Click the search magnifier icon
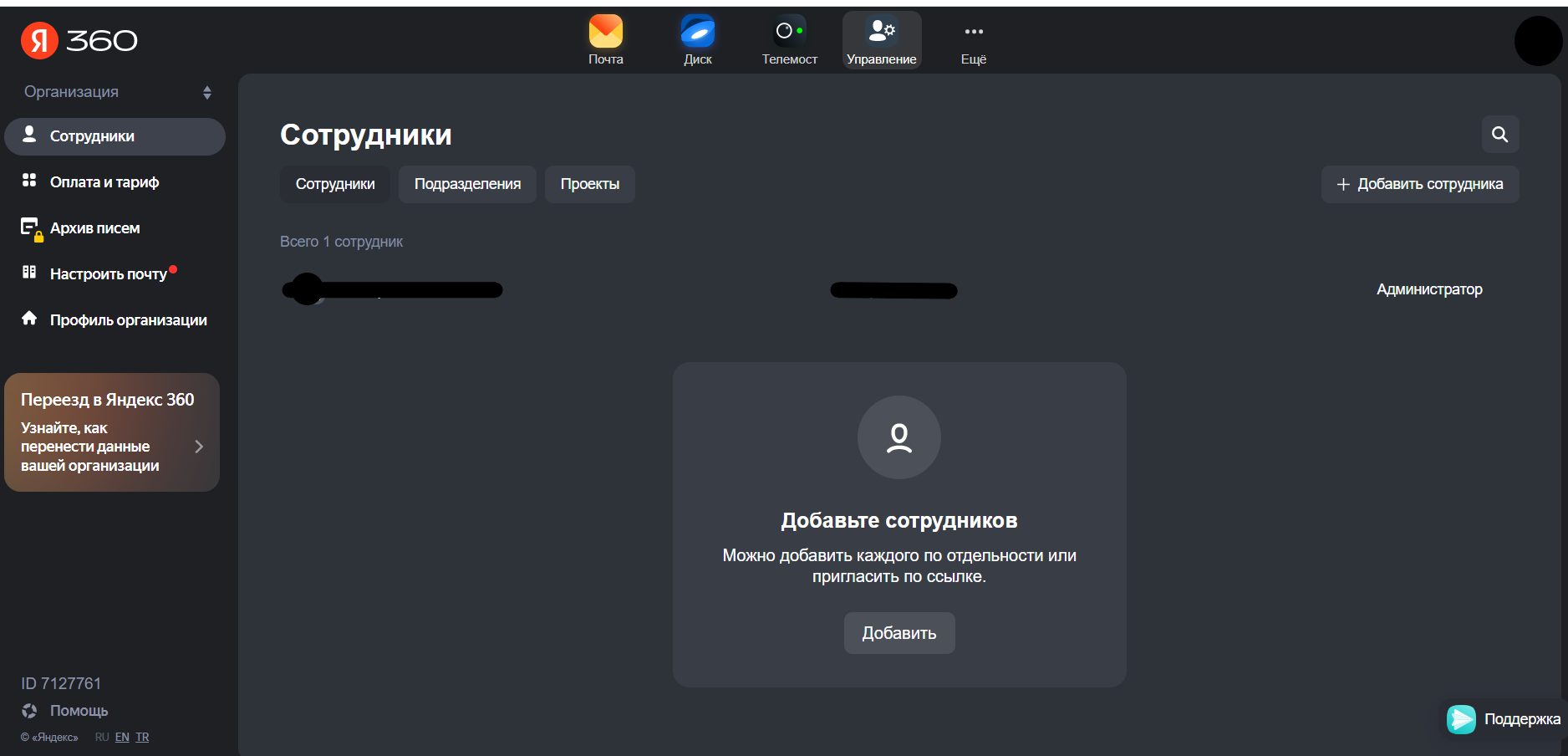This screenshot has width=1568, height=756. [1500, 135]
